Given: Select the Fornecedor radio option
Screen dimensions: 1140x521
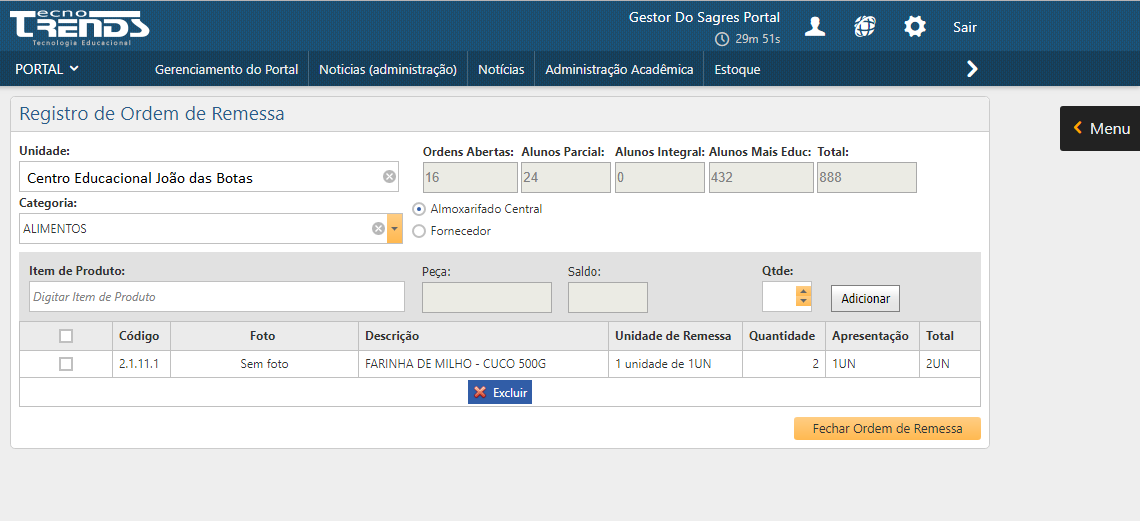Looking at the screenshot, I should (x=419, y=231).
